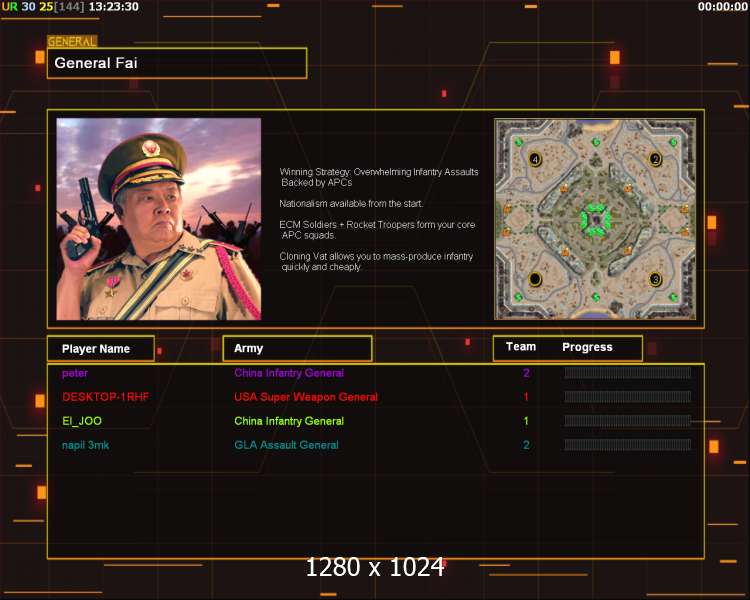
Task: Click team number 1 in DESKTOP-1RHF row
Action: point(526,397)
